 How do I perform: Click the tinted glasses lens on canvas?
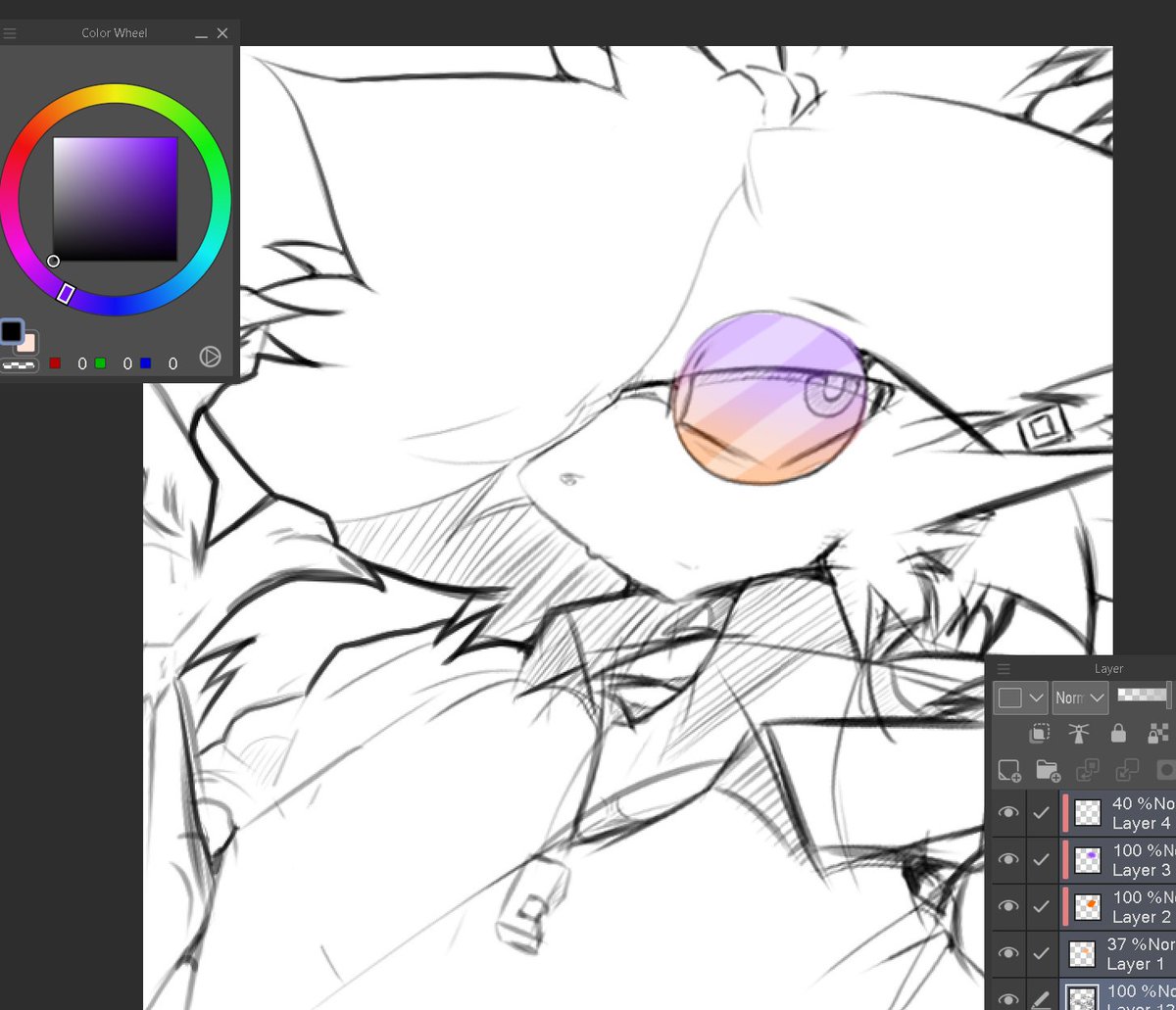[x=770, y=399]
